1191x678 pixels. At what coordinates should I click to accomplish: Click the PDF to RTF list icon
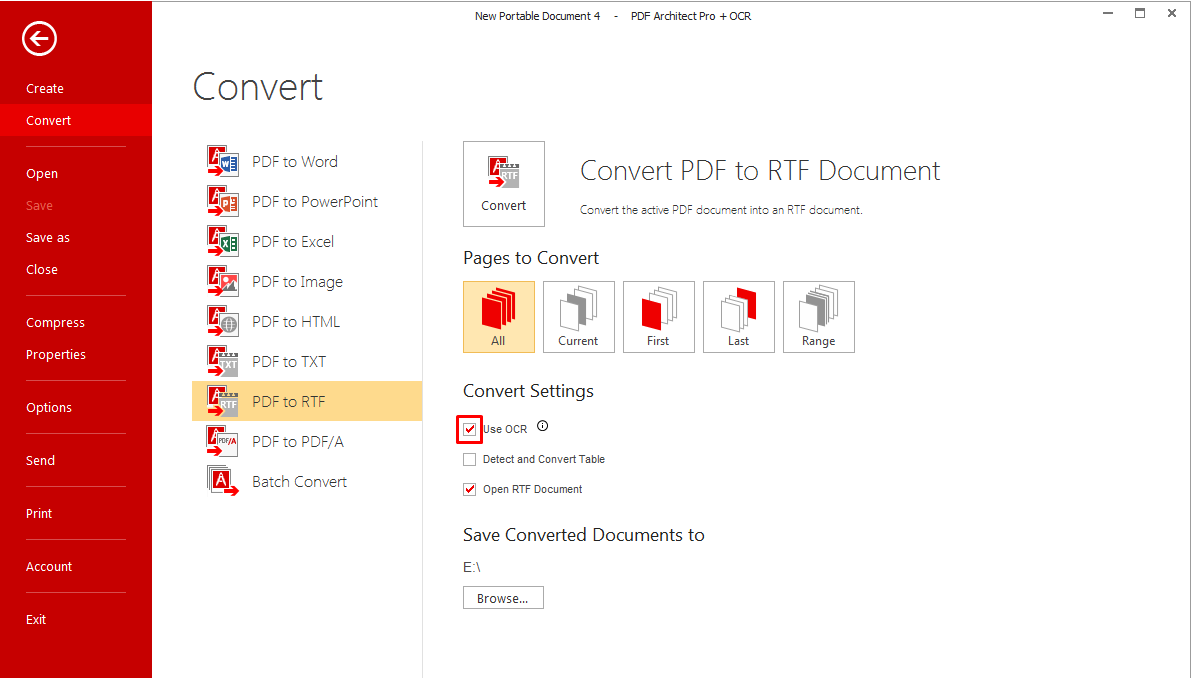coord(223,402)
